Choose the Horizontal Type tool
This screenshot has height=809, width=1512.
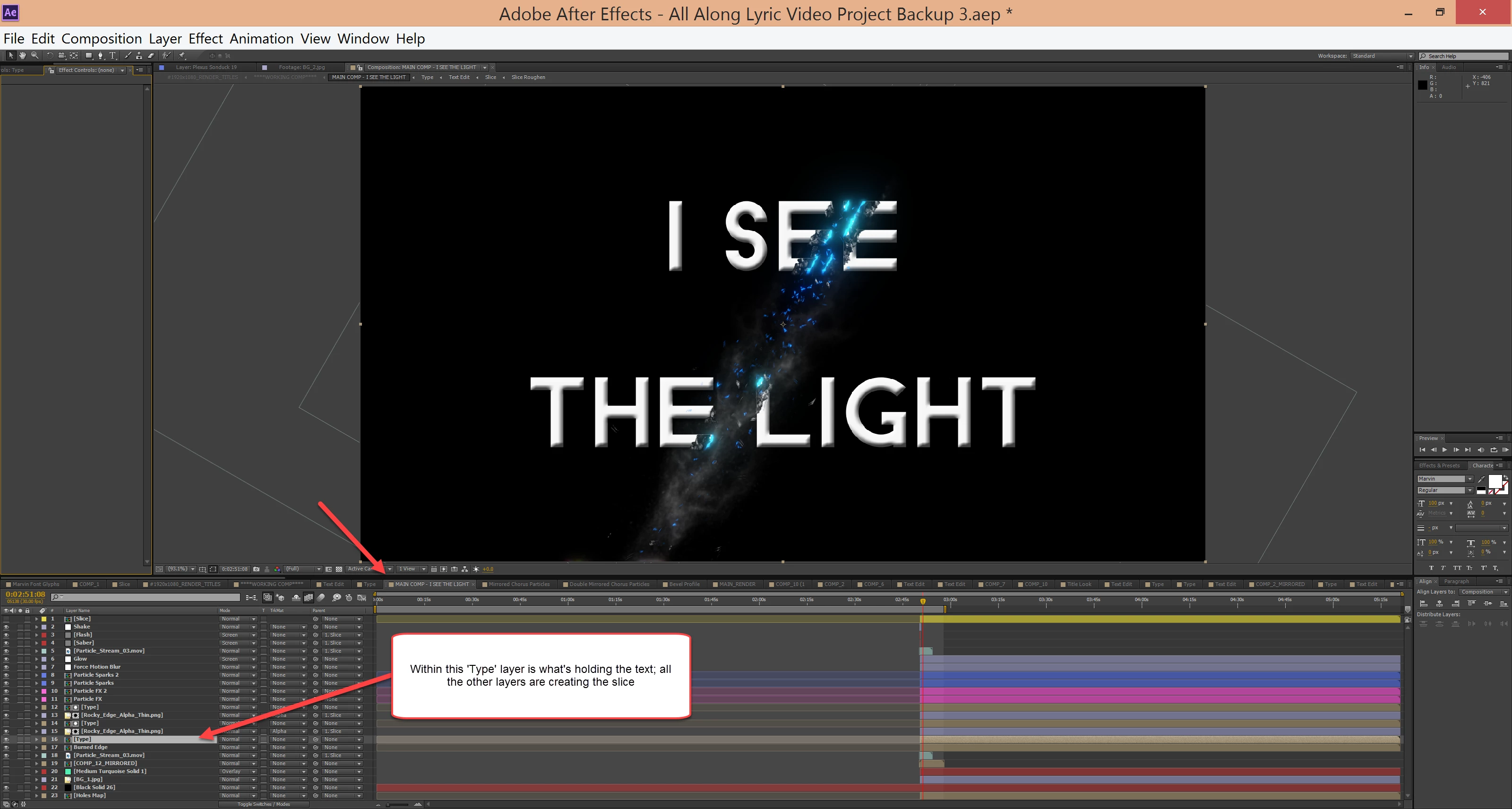click(113, 55)
